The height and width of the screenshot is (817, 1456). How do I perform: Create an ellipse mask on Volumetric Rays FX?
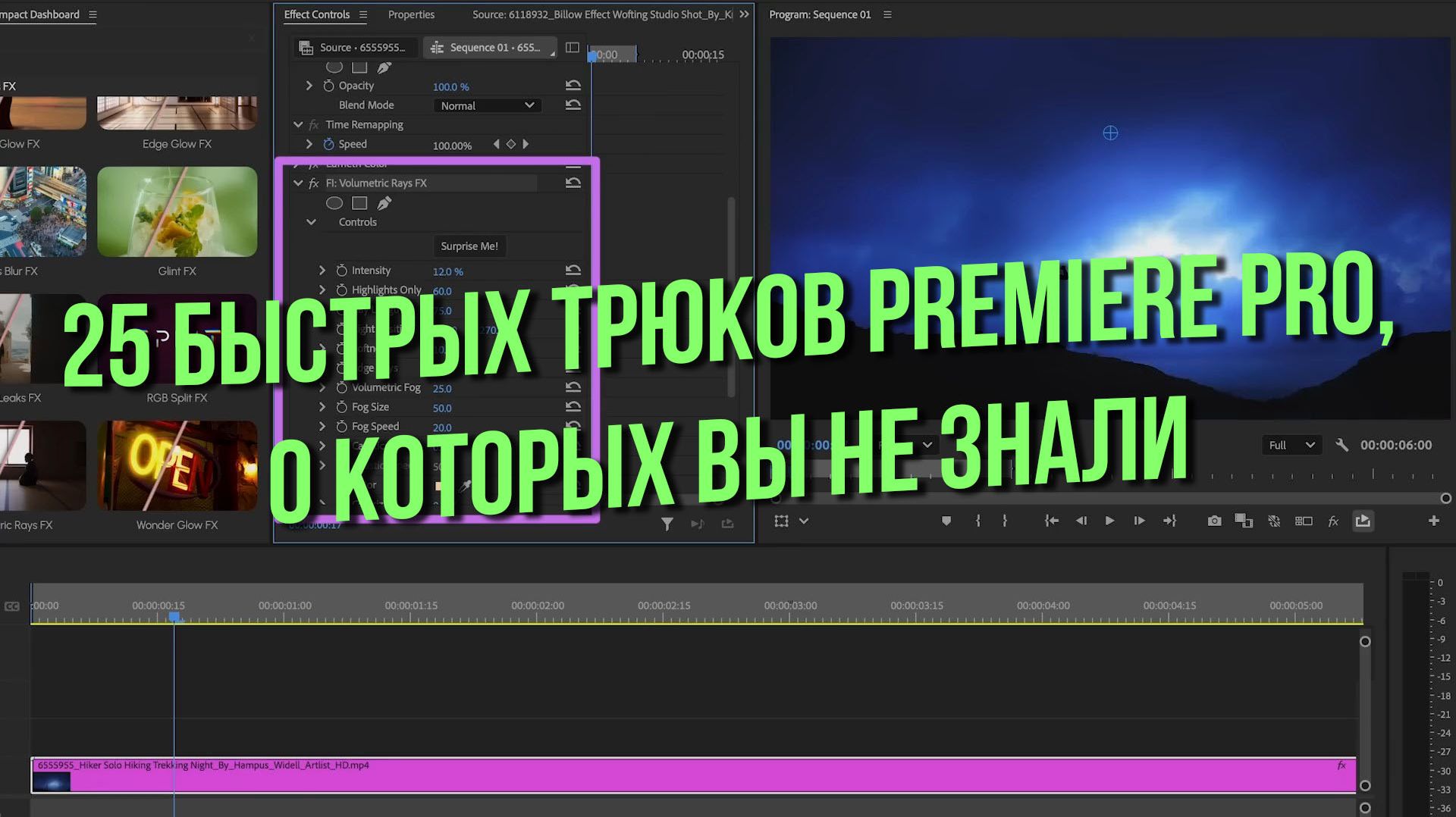(x=334, y=202)
